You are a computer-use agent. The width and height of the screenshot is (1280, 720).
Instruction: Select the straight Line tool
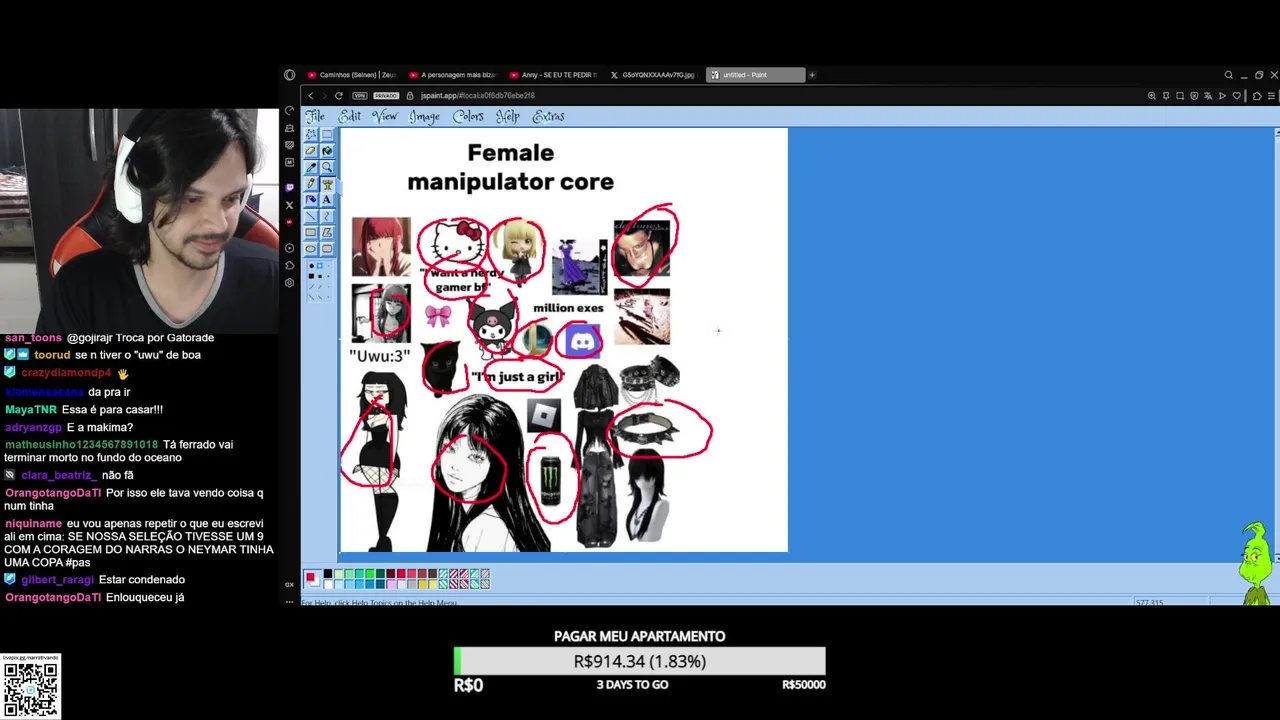(310, 216)
